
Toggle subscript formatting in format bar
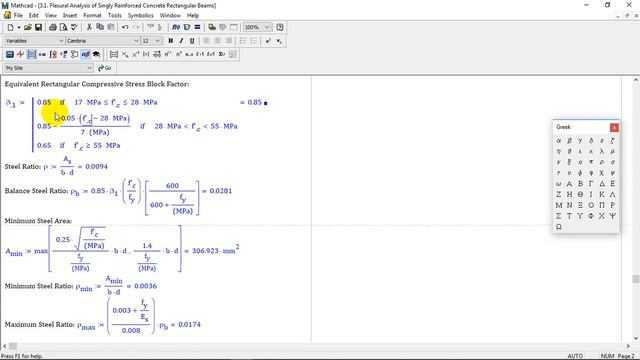click(x=279, y=41)
